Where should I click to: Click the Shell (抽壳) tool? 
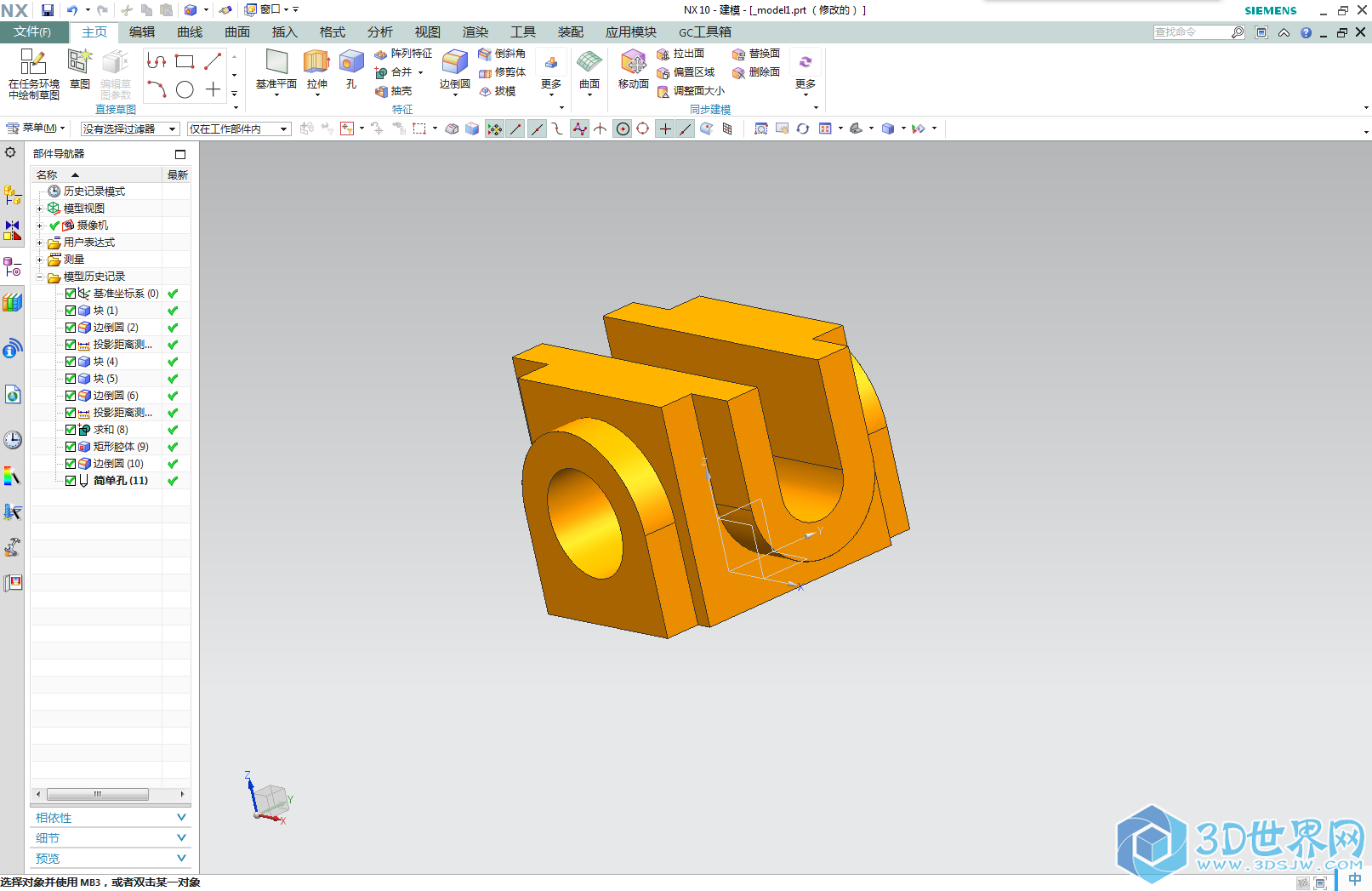point(393,91)
